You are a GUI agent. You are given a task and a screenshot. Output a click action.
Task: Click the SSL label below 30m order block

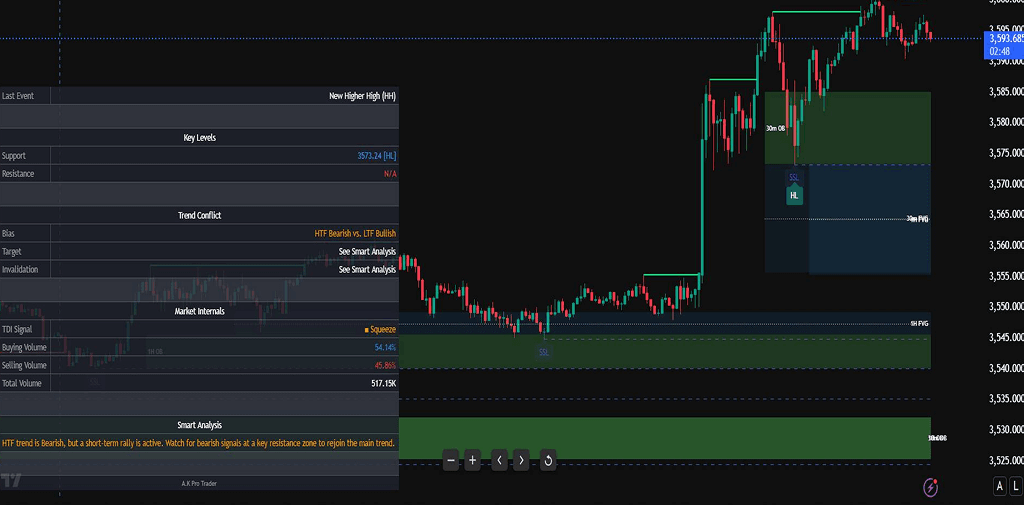[794, 177]
